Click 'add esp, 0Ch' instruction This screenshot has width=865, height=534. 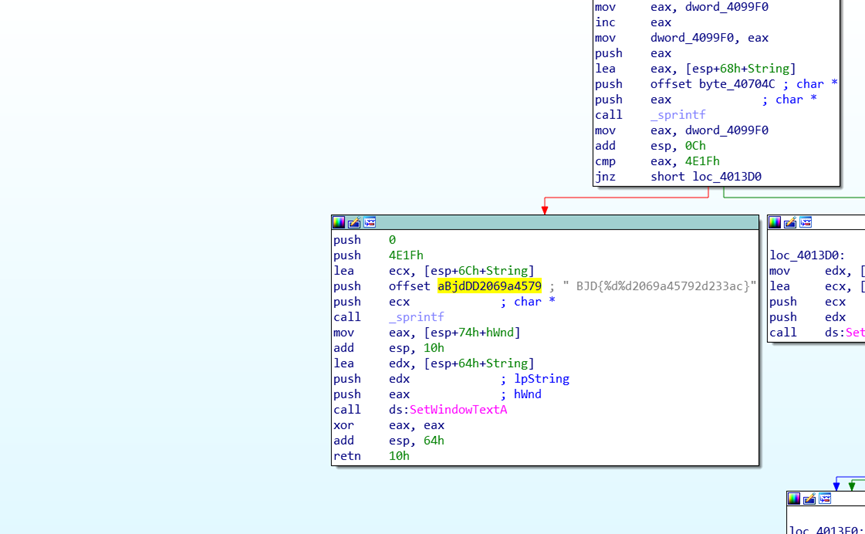pyautogui.click(x=650, y=146)
